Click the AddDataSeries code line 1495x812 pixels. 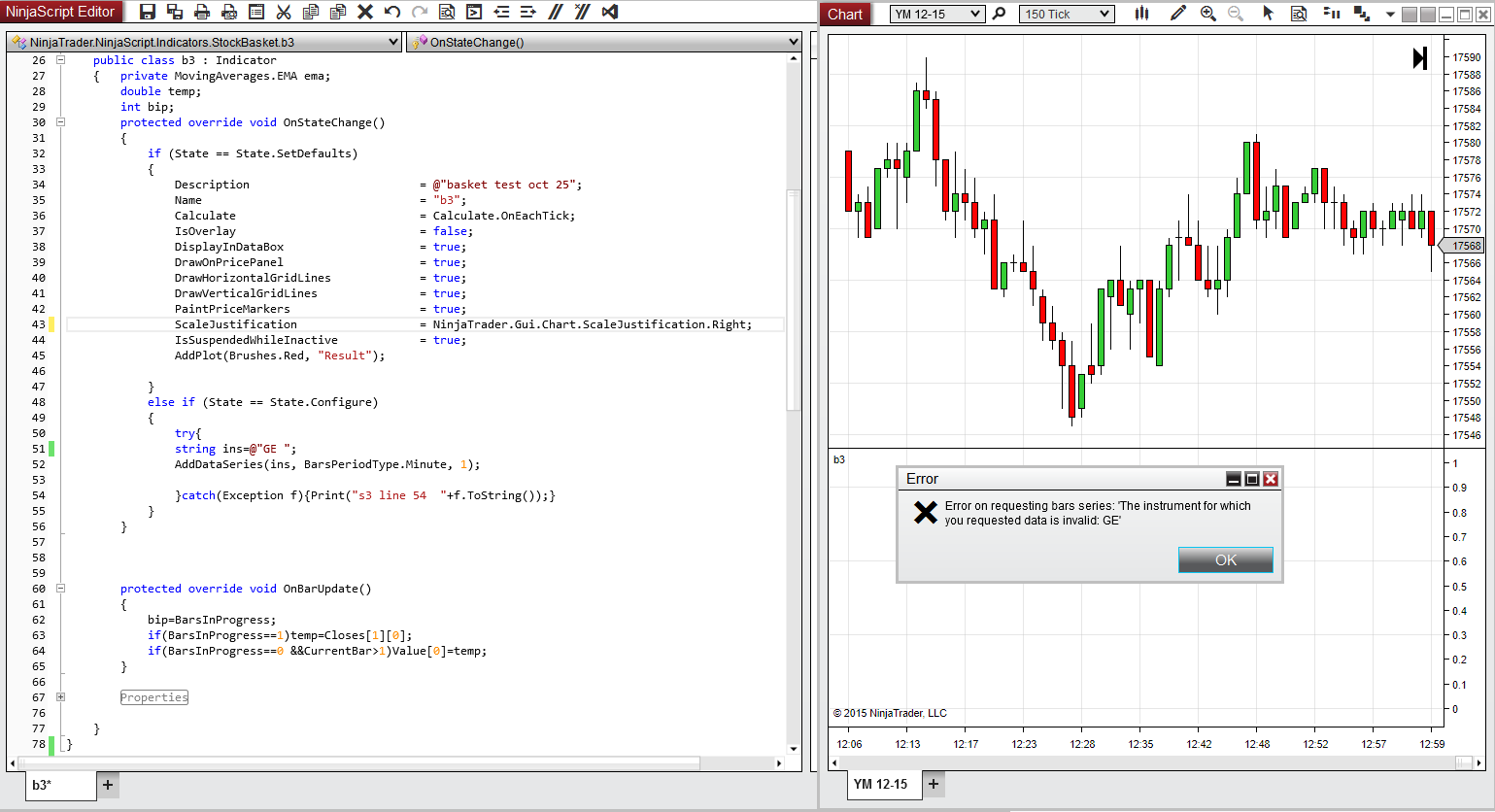[327, 464]
